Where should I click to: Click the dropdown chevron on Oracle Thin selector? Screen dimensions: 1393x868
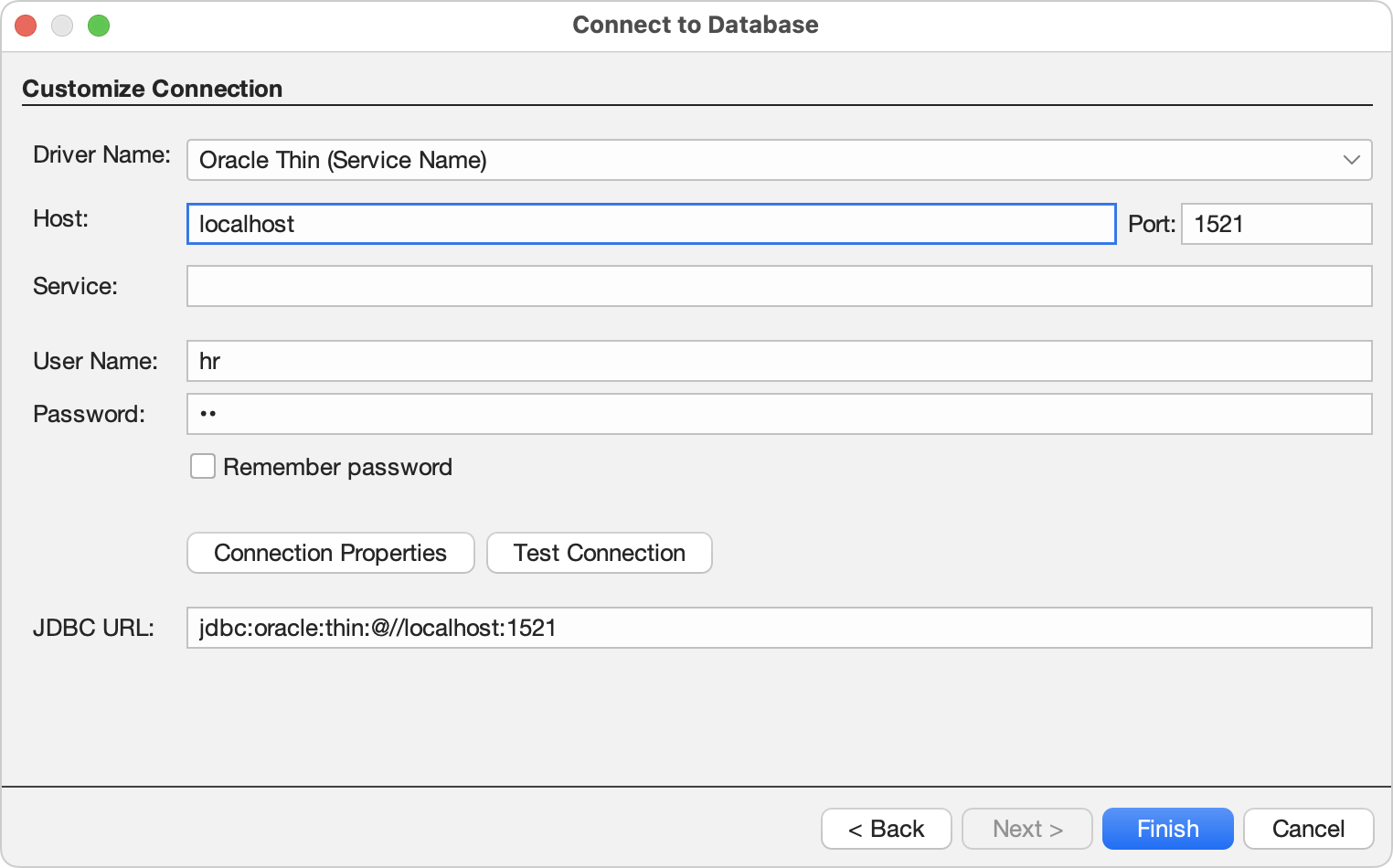click(x=1352, y=160)
